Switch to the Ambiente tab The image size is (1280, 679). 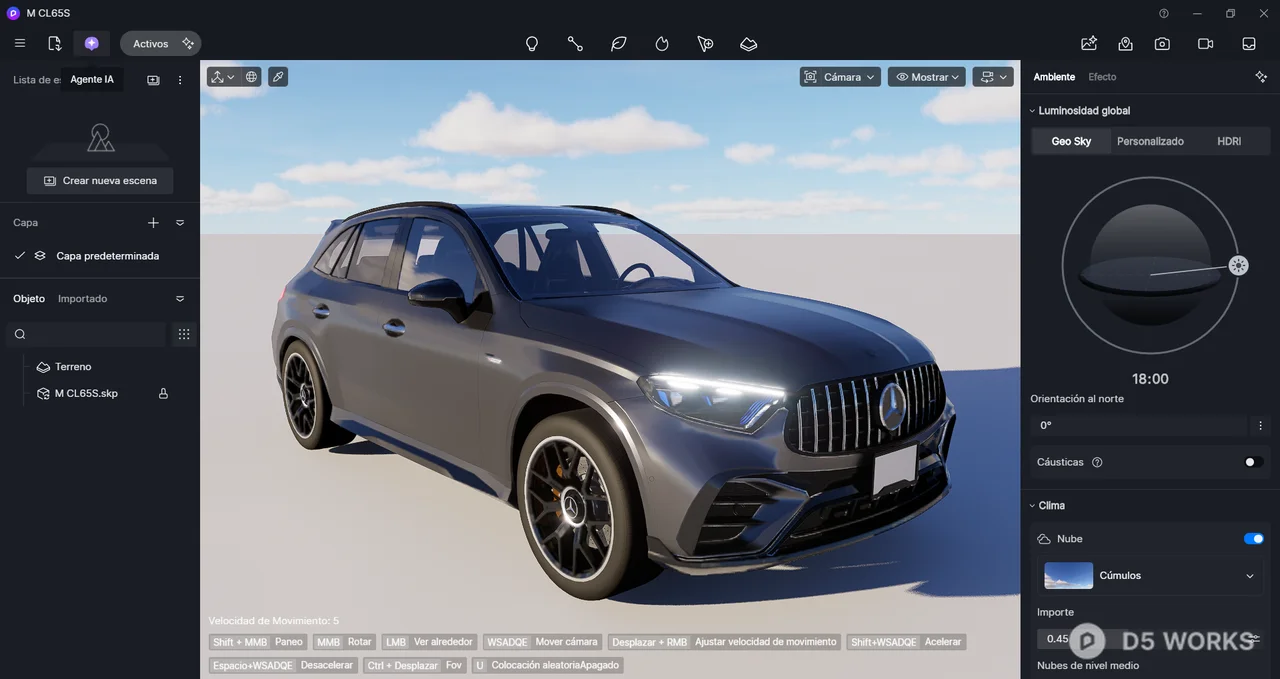(1054, 77)
